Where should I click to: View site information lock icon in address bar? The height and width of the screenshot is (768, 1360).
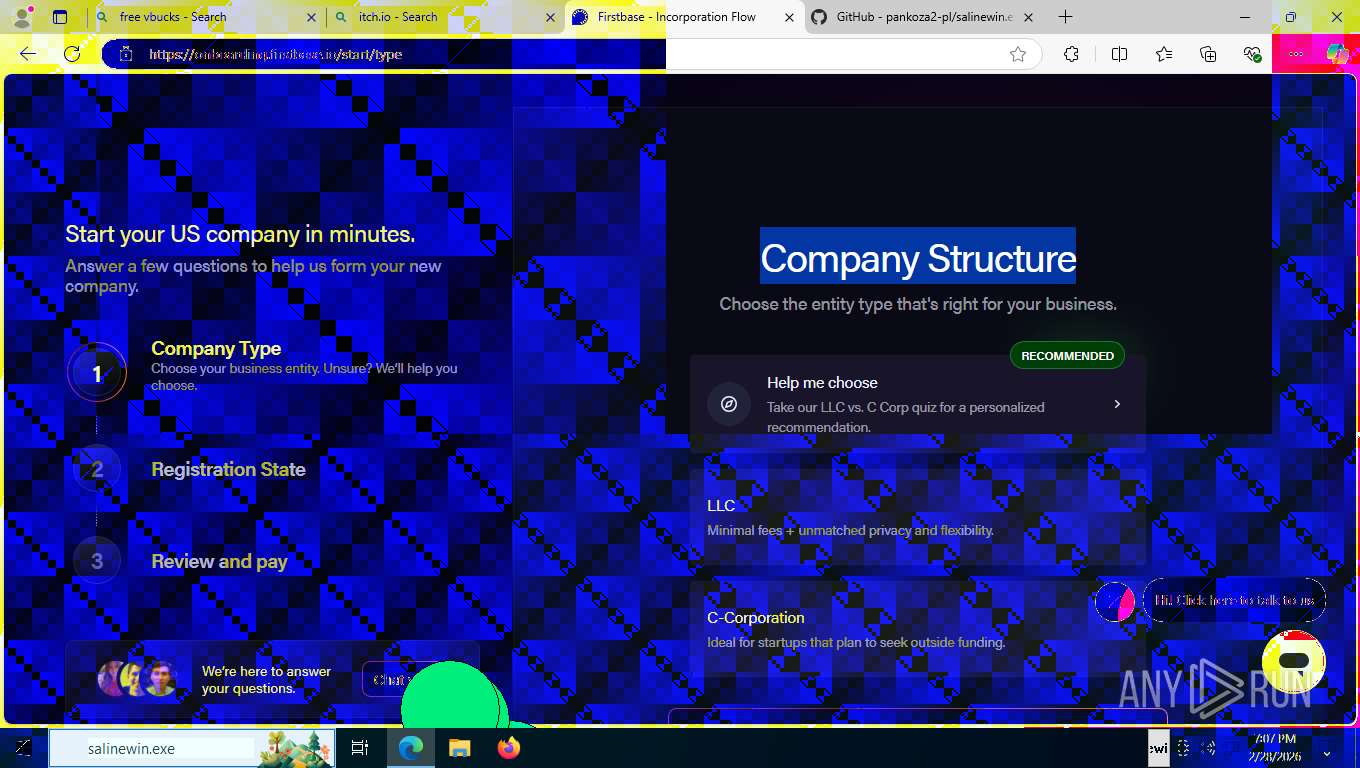click(x=126, y=54)
